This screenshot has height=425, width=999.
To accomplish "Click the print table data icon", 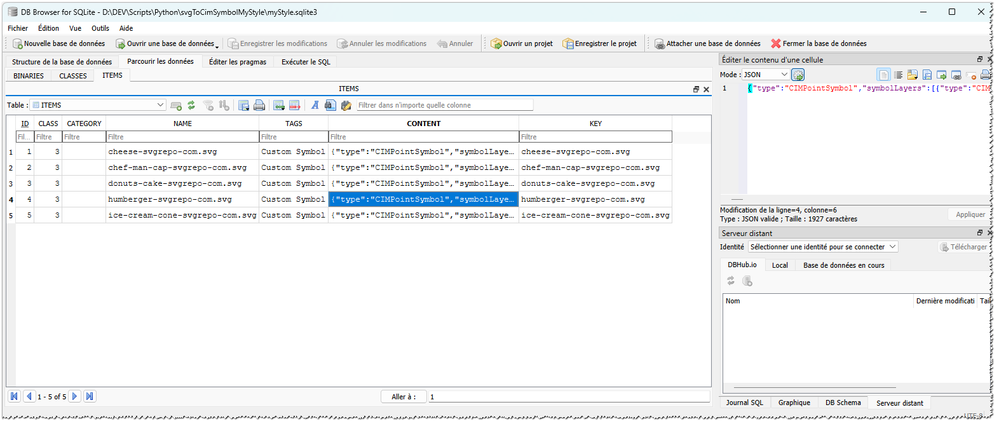I will [x=259, y=105].
